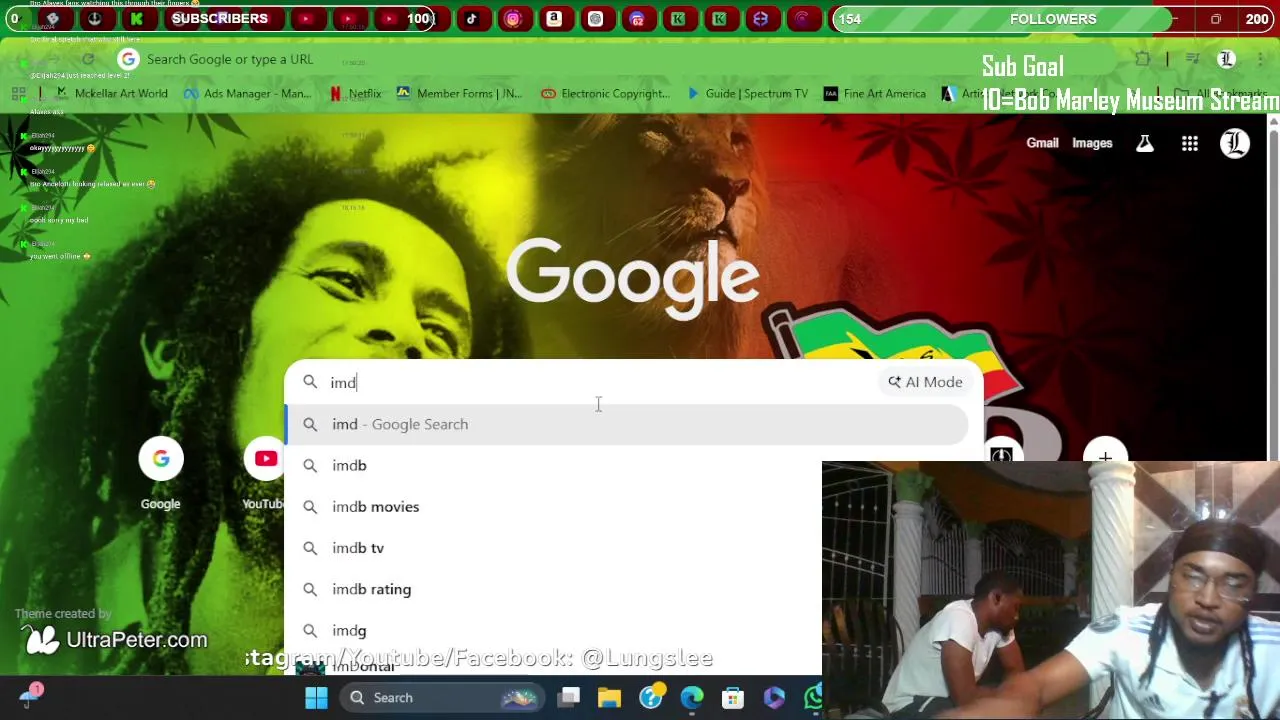Select the 'imd - Google Search' suggestion
Screen dimensions: 1280x720
[627, 424]
